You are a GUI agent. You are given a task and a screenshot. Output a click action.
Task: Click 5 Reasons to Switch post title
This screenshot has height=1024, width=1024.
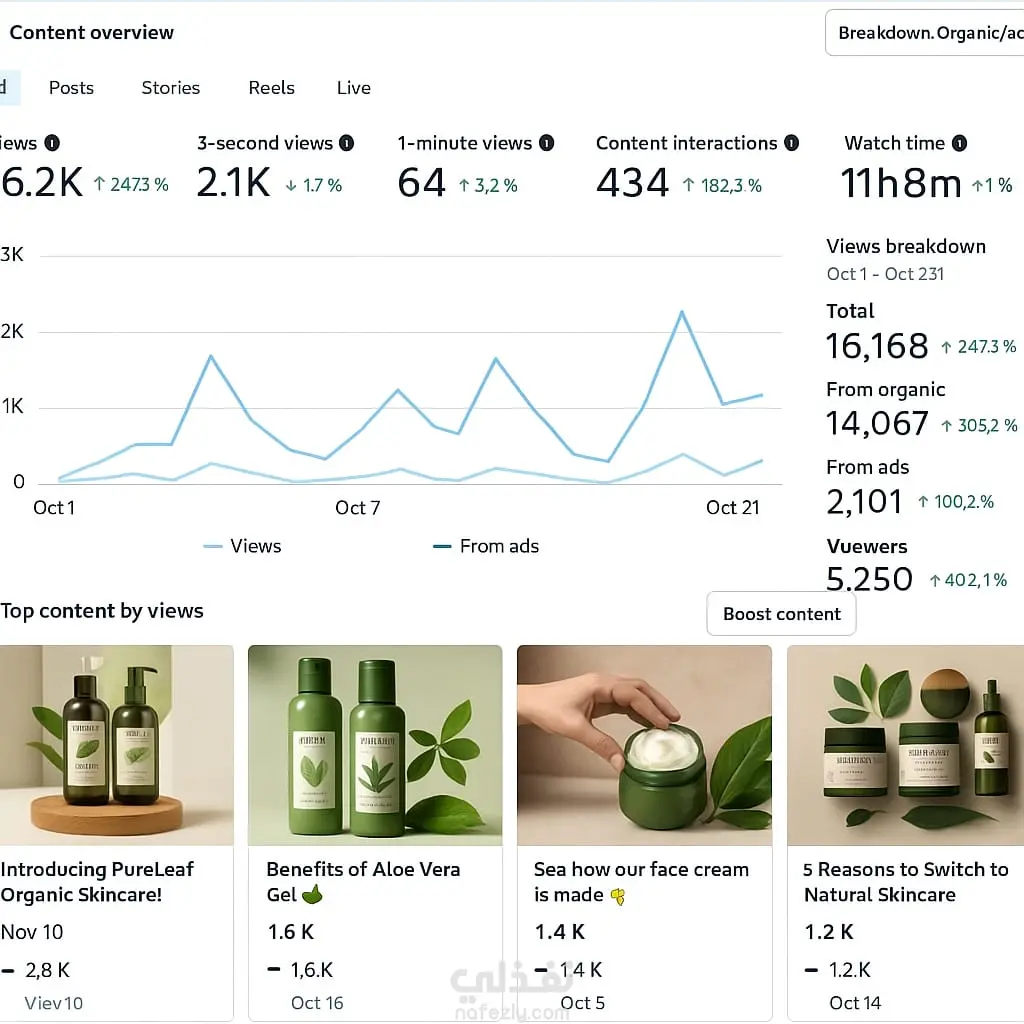[x=906, y=882]
